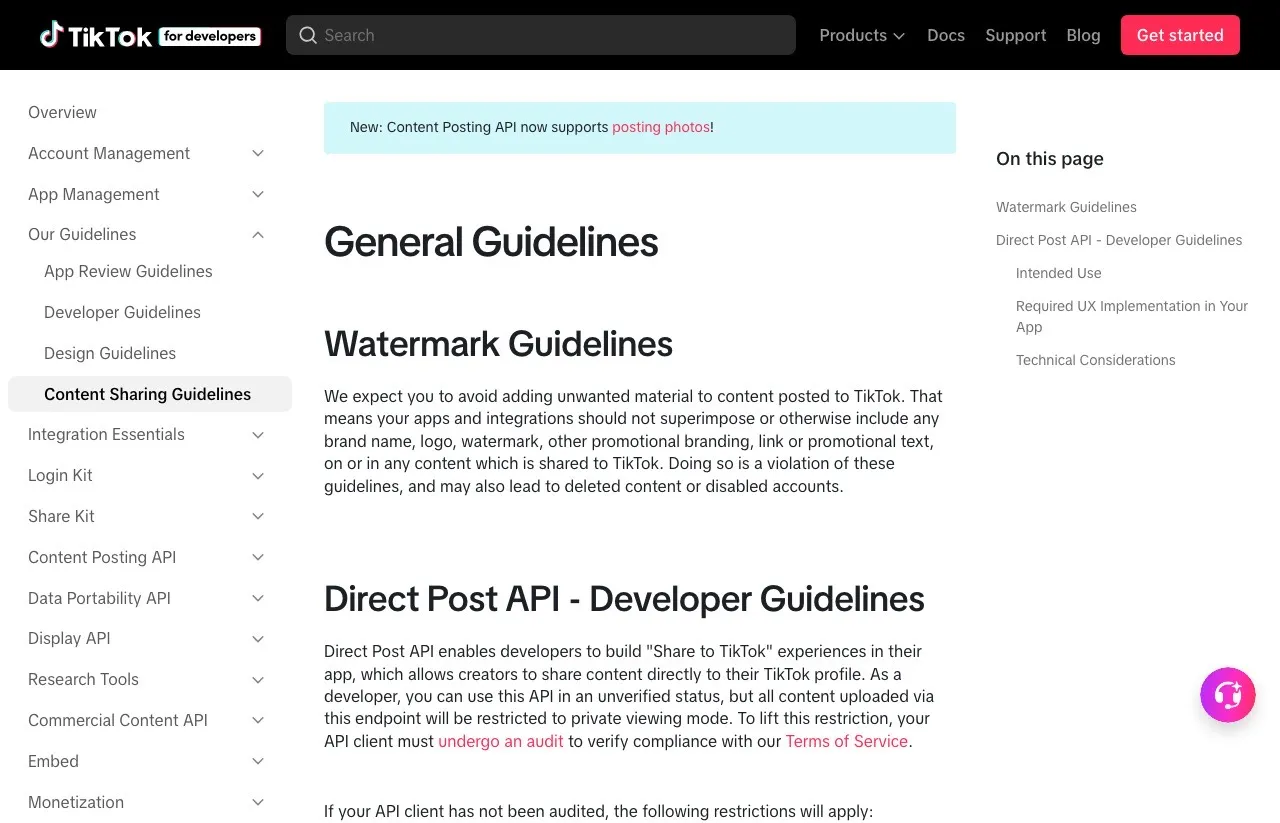
Task: Open Design Guidelines in sidebar
Action: click(x=110, y=353)
